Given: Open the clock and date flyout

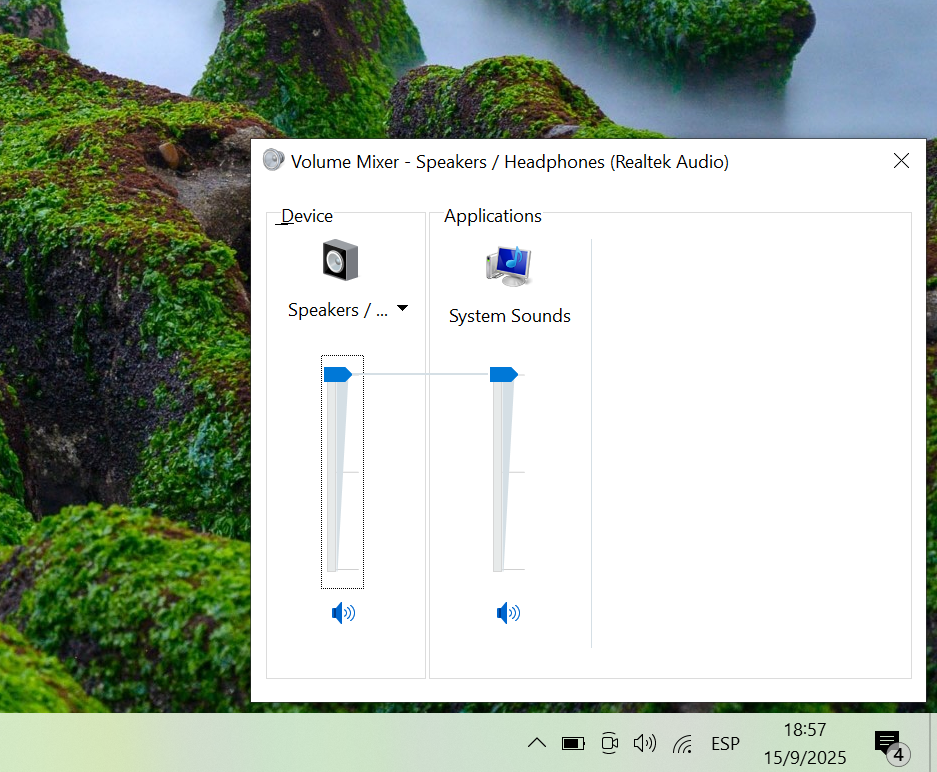Looking at the screenshot, I should tap(804, 743).
